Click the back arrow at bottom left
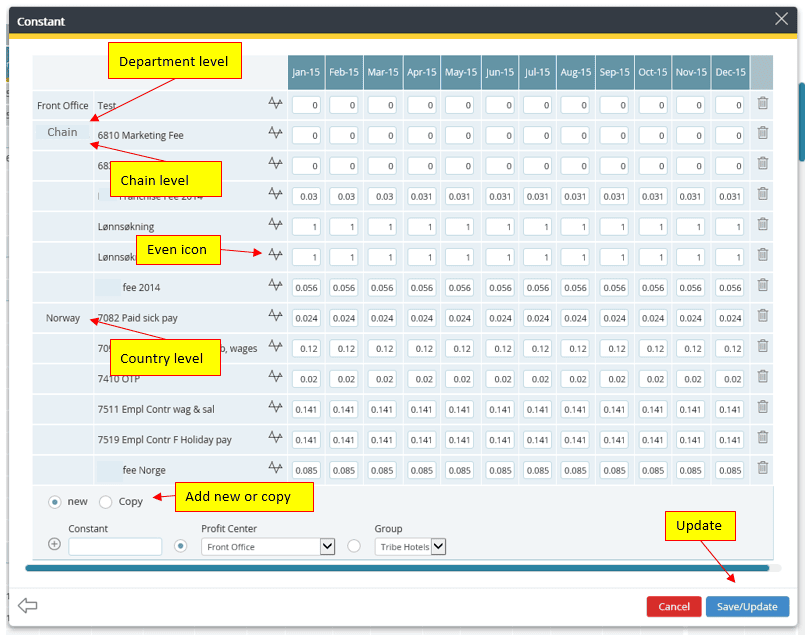The height and width of the screenshot is (635, 805). pyautogui.click(x=28, y=606)
